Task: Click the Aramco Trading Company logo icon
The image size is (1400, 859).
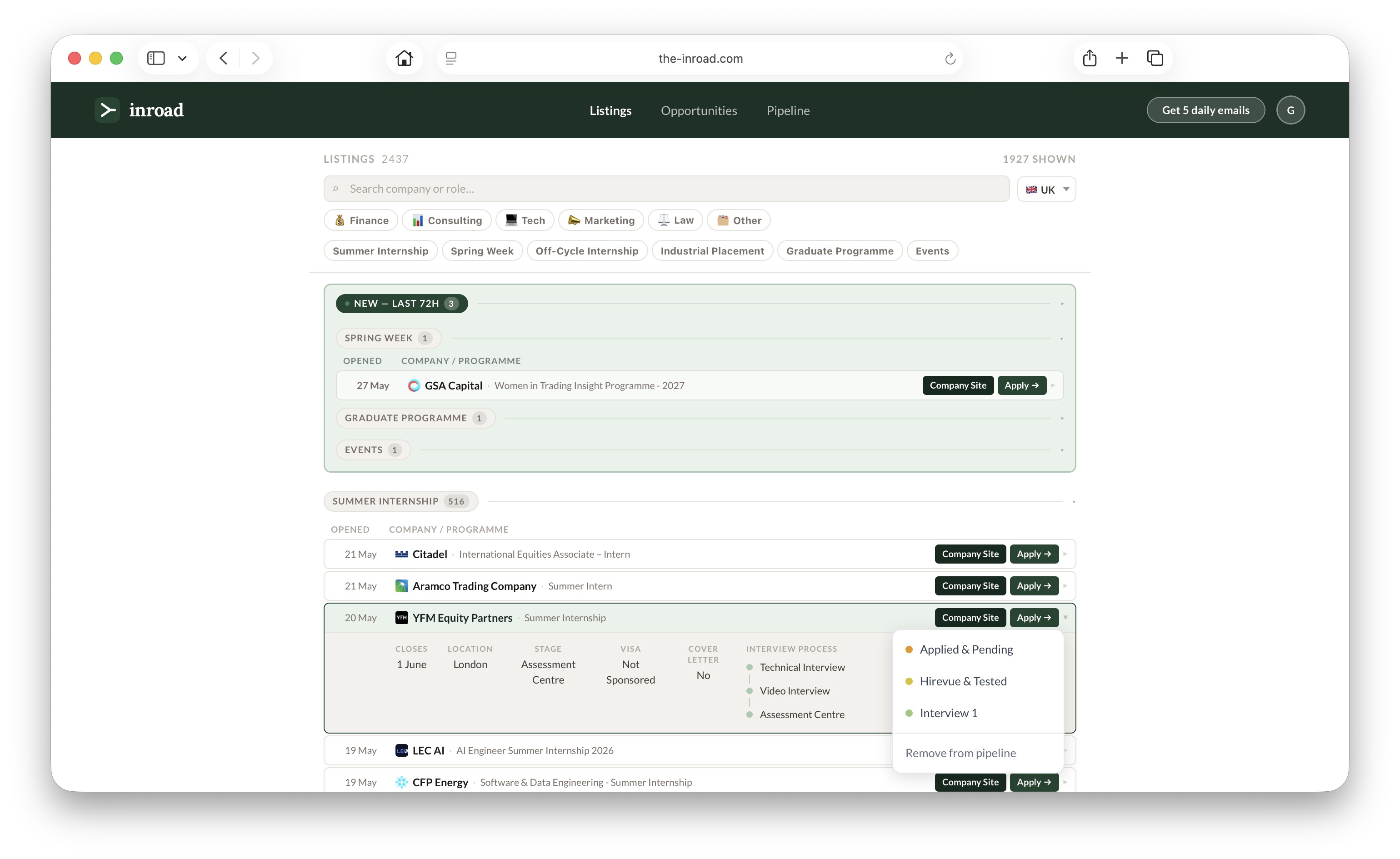Action: [402, 586]
